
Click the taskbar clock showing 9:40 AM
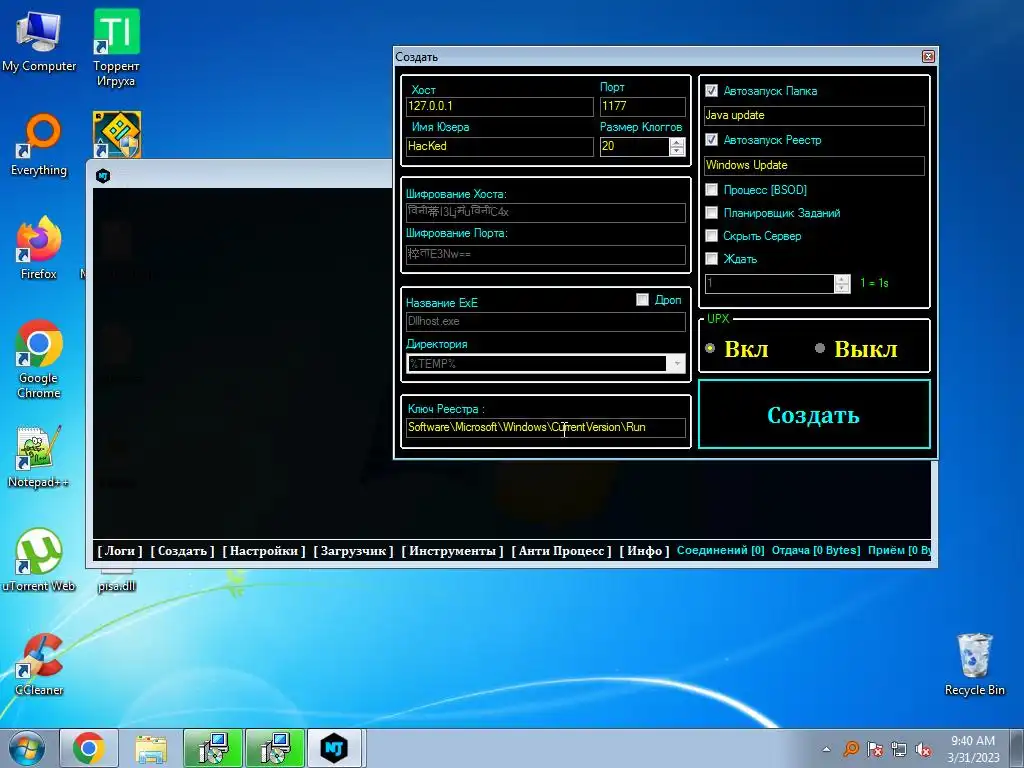point(973,749)
